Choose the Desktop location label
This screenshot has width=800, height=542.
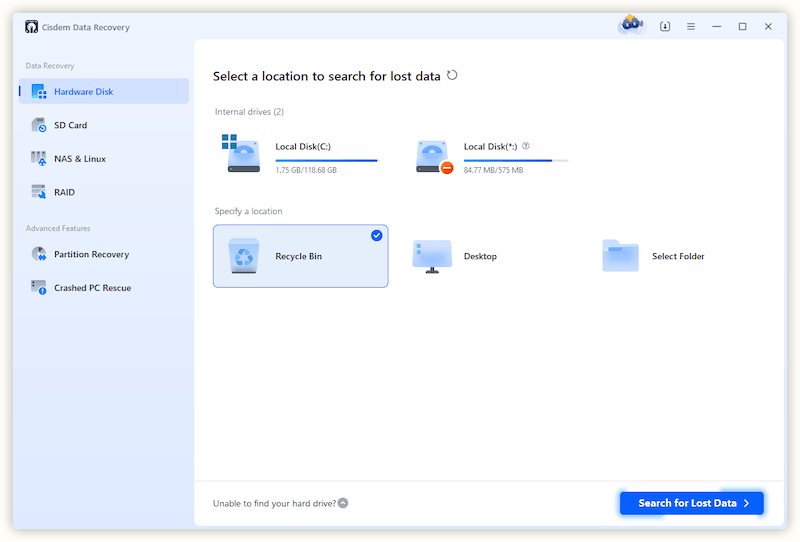[480, 256]
